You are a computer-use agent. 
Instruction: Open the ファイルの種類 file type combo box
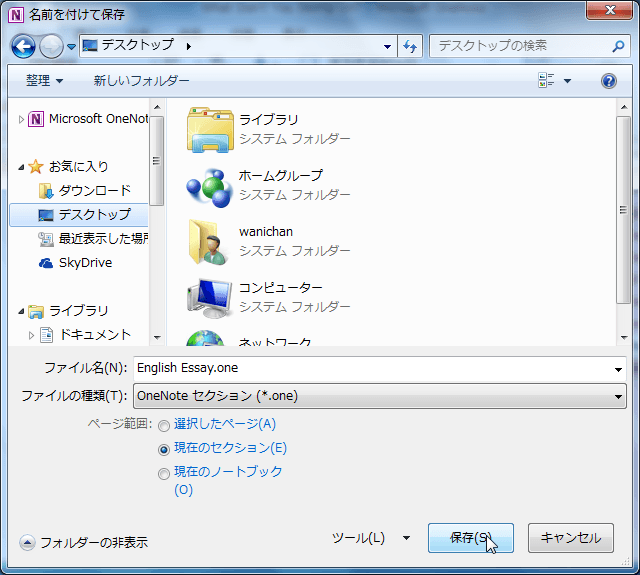(380, 396)
